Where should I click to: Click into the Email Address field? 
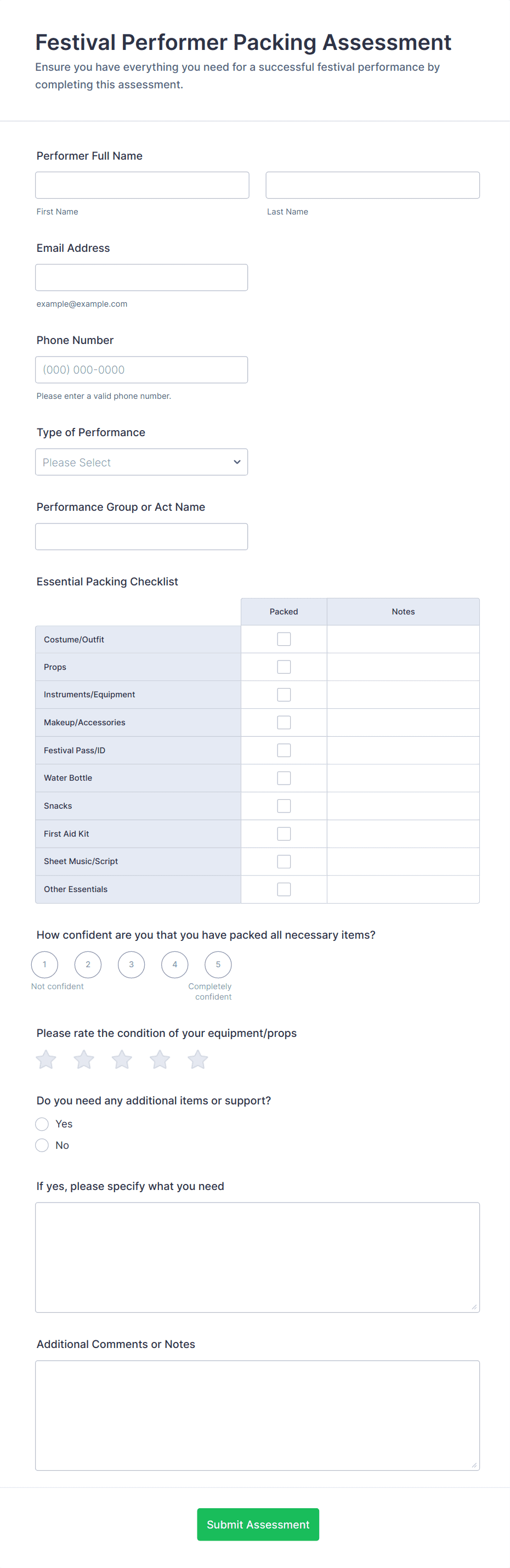point(141,278)
